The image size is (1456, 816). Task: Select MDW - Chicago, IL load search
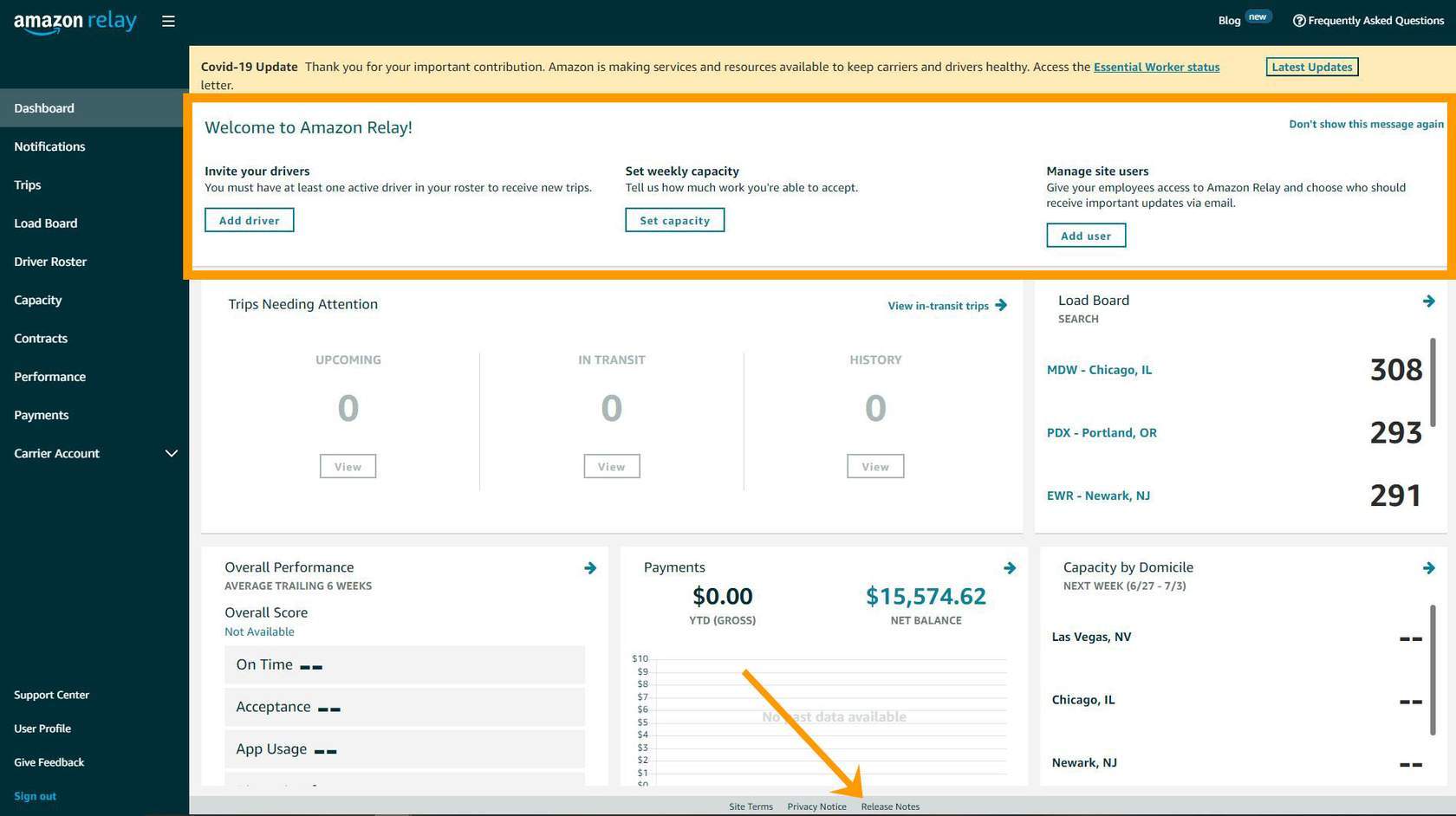(1099, 370)
